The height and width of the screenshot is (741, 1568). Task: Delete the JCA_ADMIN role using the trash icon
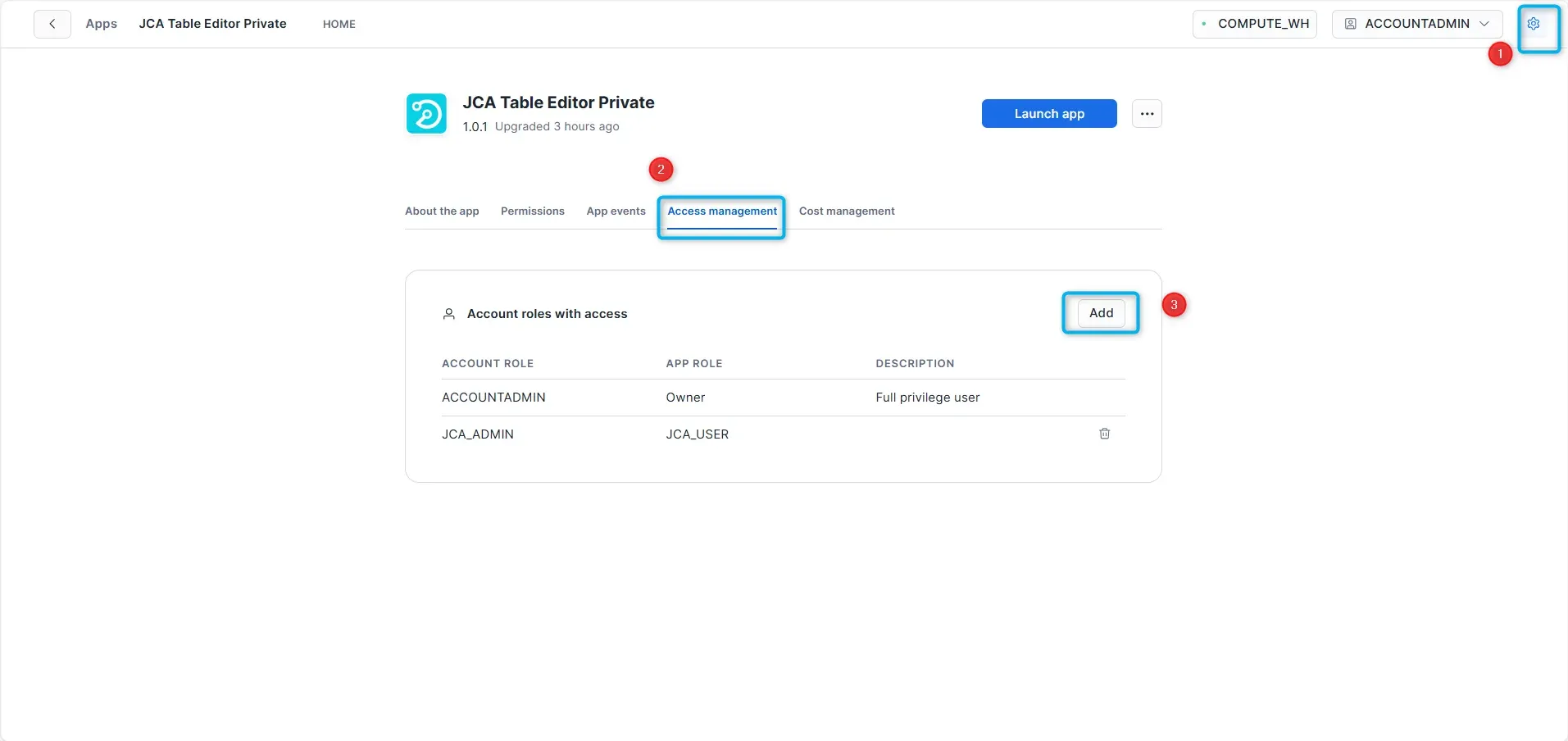[x=1103, y=434]
